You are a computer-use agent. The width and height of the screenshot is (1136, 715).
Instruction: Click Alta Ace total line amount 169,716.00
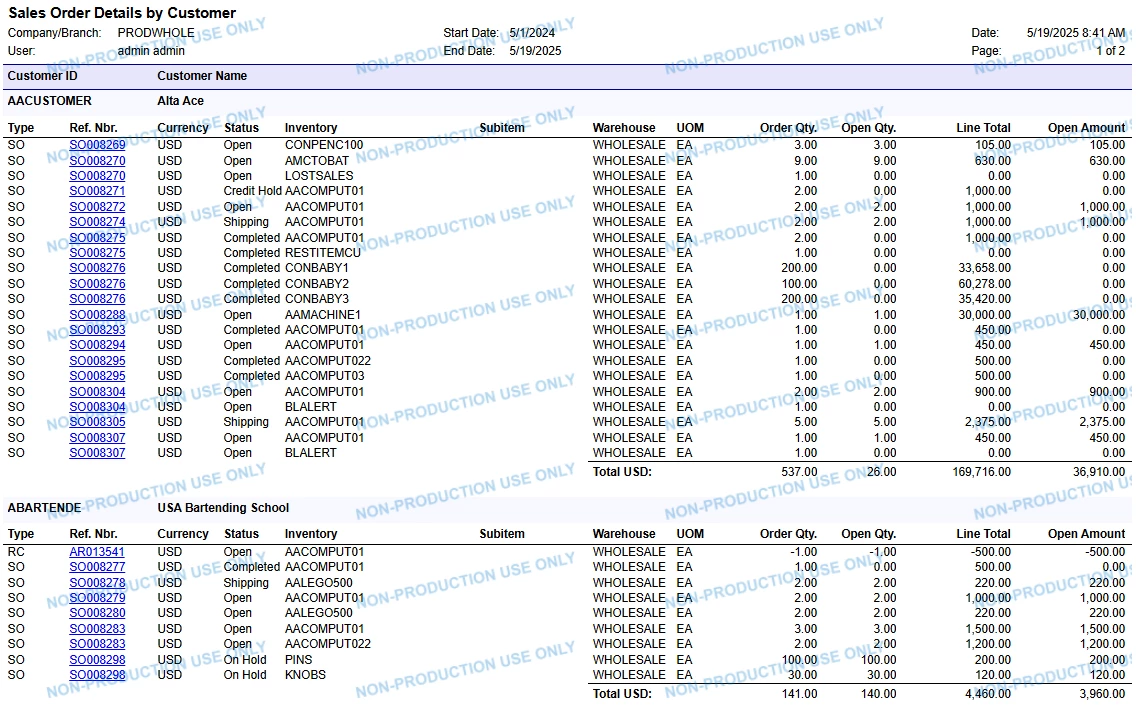(982, 472)
